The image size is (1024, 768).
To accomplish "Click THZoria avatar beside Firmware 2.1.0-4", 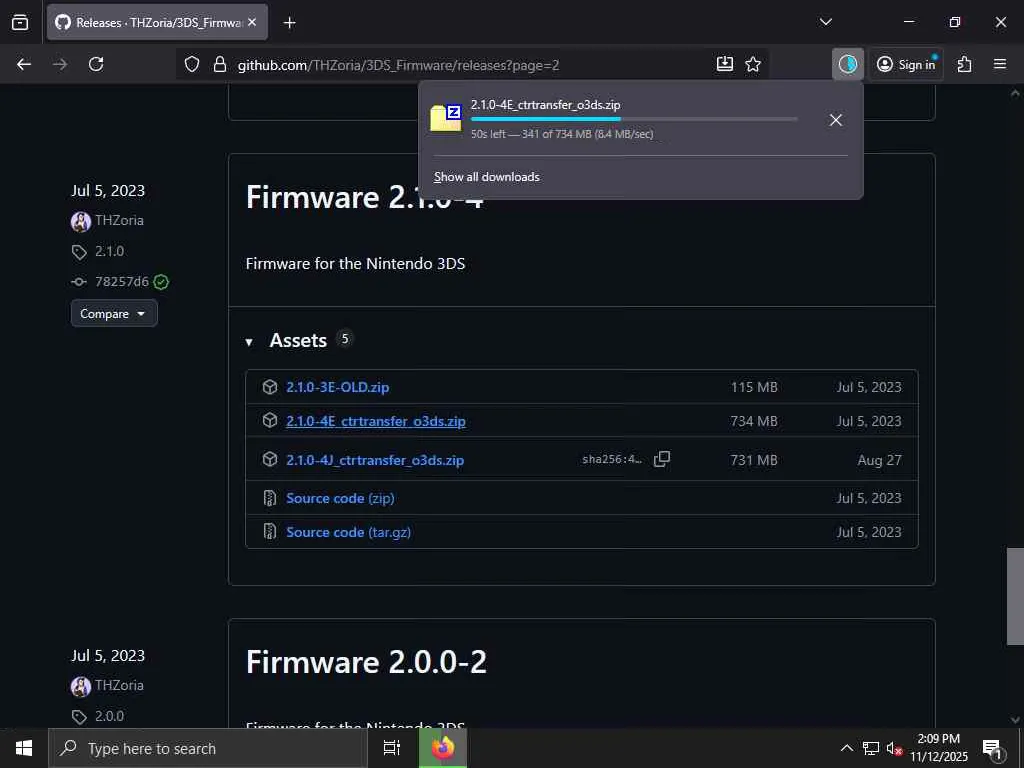I will (x=81, y=221).
